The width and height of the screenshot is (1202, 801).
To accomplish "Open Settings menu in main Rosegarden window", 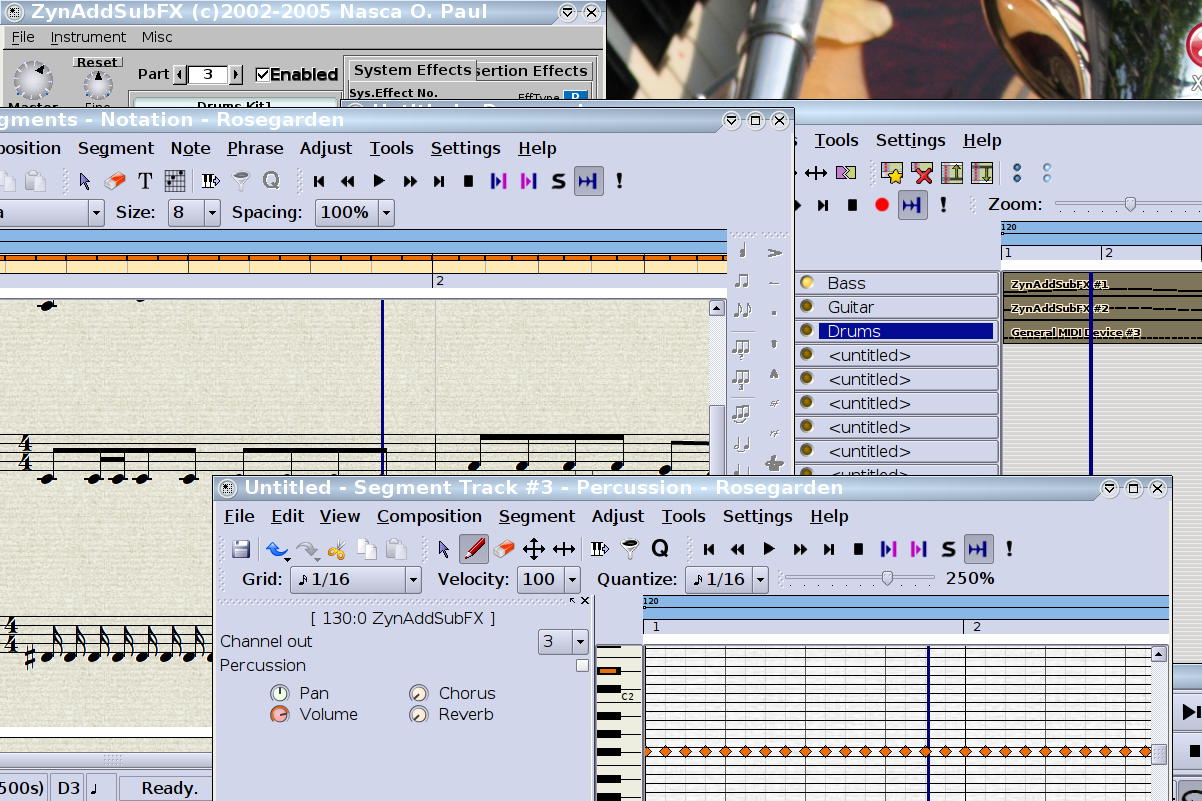I will (910, 140).
